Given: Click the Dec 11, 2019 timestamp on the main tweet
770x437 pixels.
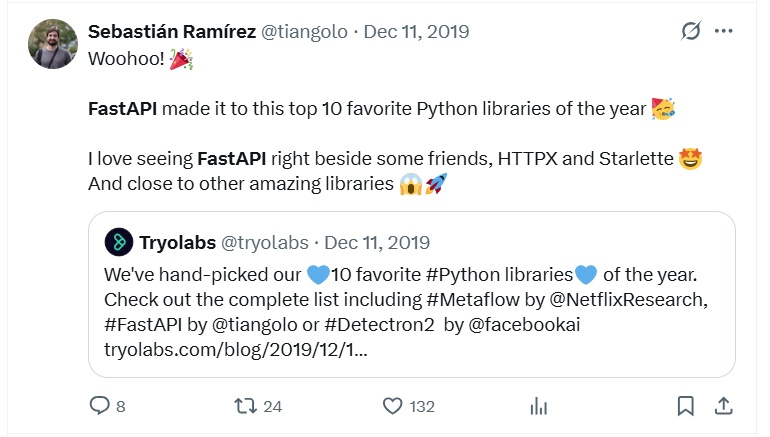Looking at the screenshot, I should pos(416,32).
